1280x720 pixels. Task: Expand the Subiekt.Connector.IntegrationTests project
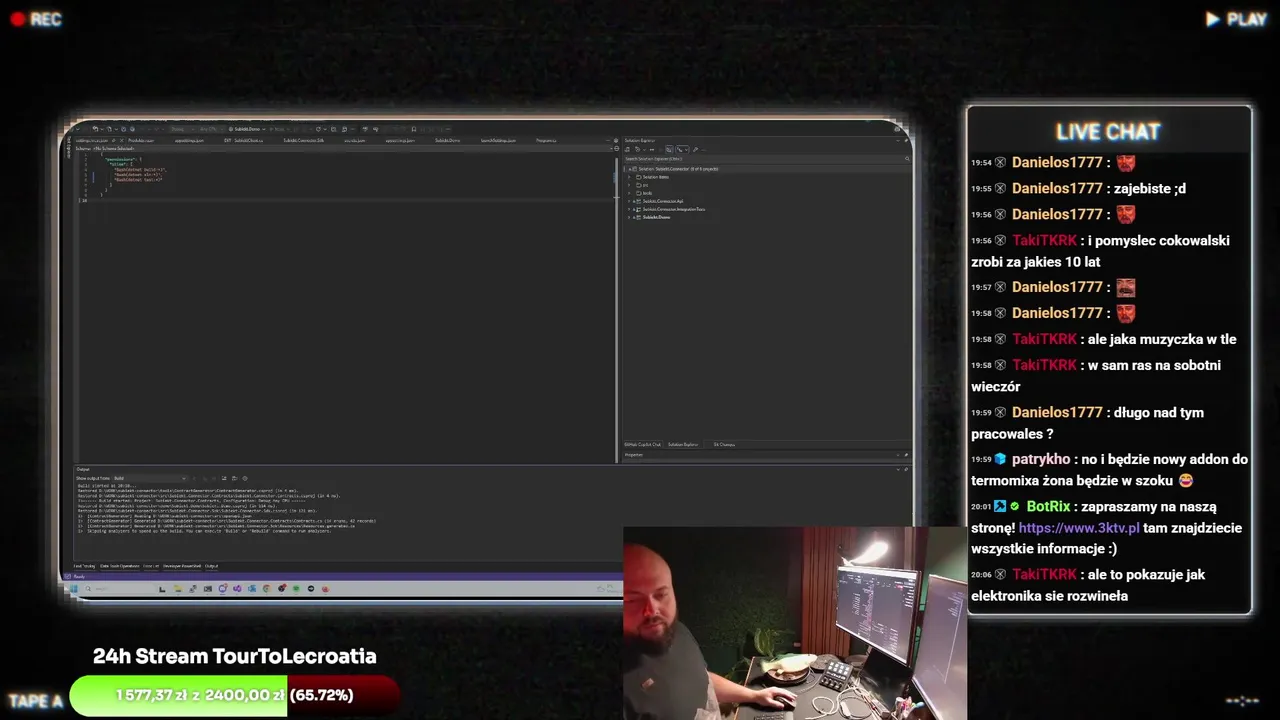[629, 209]
